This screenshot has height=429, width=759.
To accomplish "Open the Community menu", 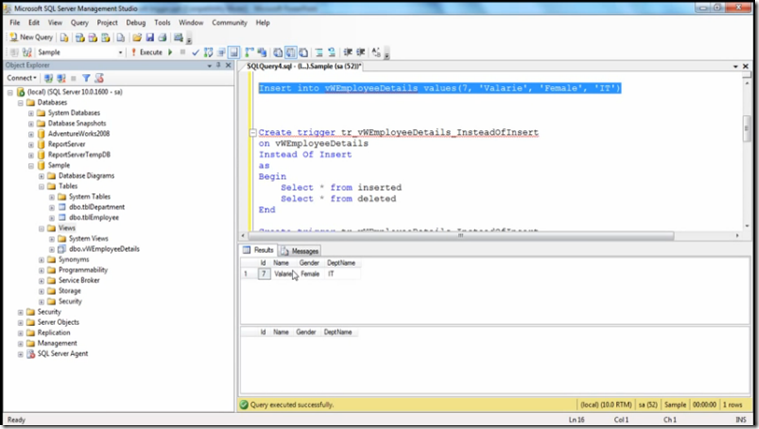I will coord(229,23).
